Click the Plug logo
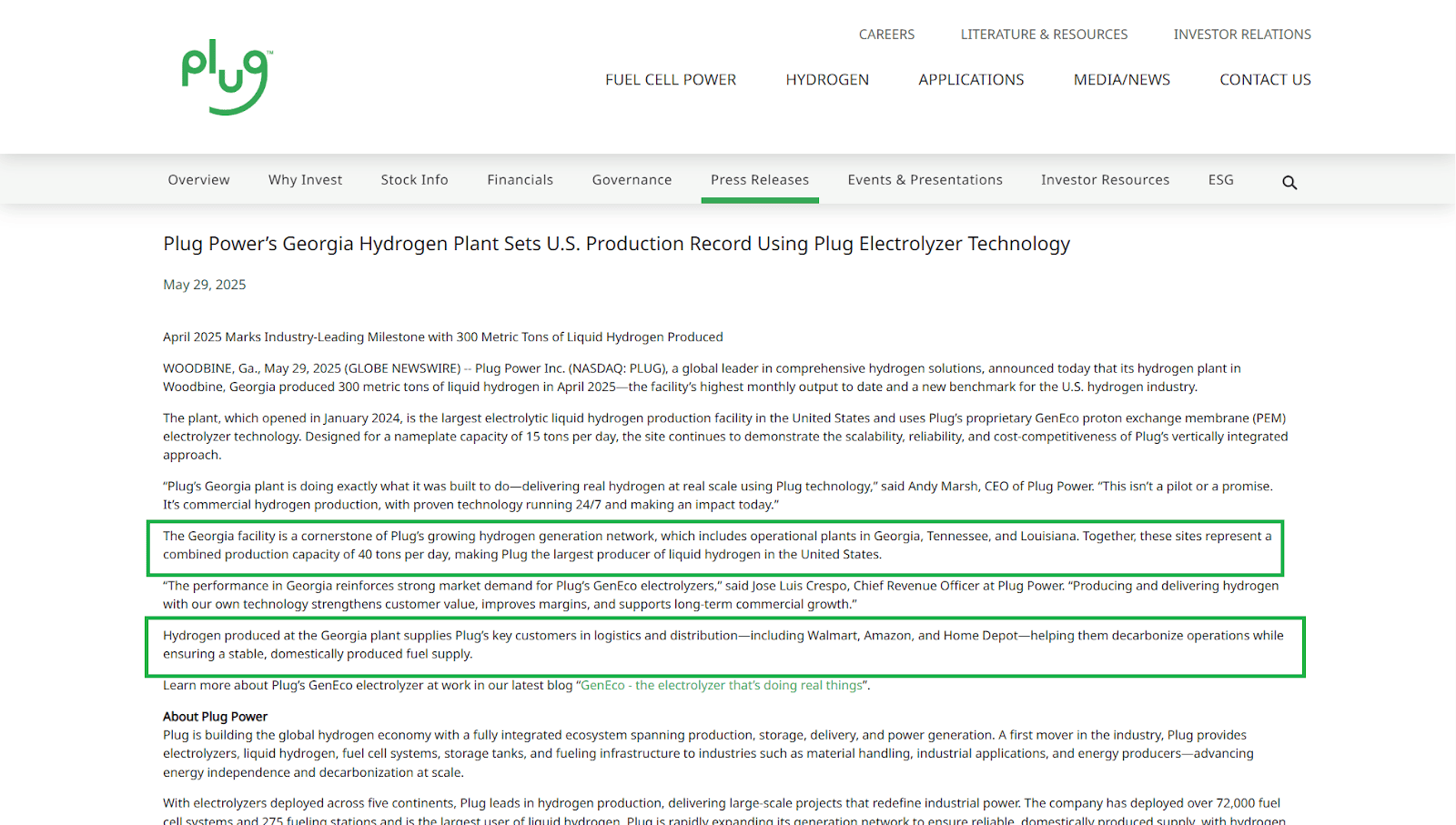This screenshot has height=825, width=1456. [x=227, y=77]
